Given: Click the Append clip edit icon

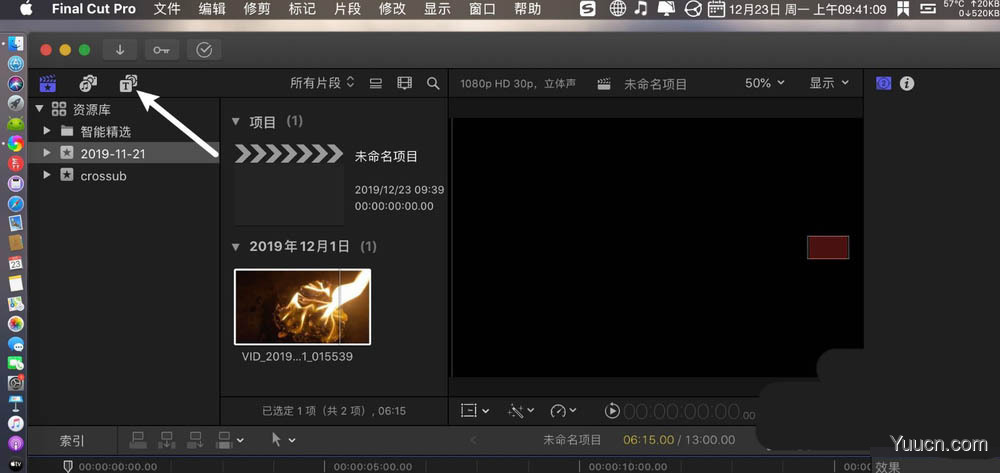Looking at the screenshot, I should [196, 440].
